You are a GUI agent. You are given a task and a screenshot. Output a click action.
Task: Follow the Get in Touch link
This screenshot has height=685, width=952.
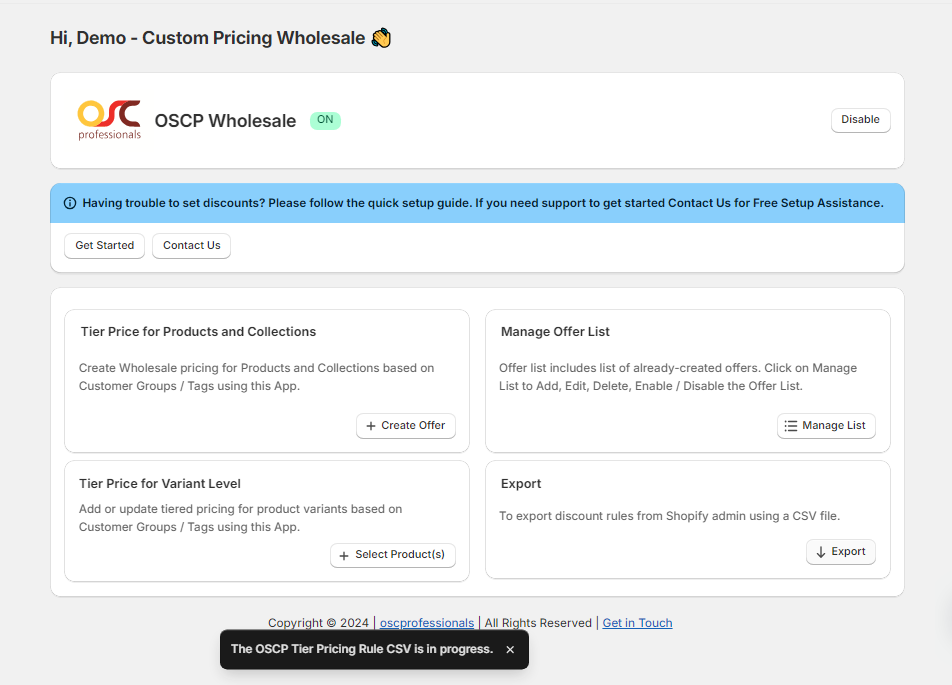point(637,623)
